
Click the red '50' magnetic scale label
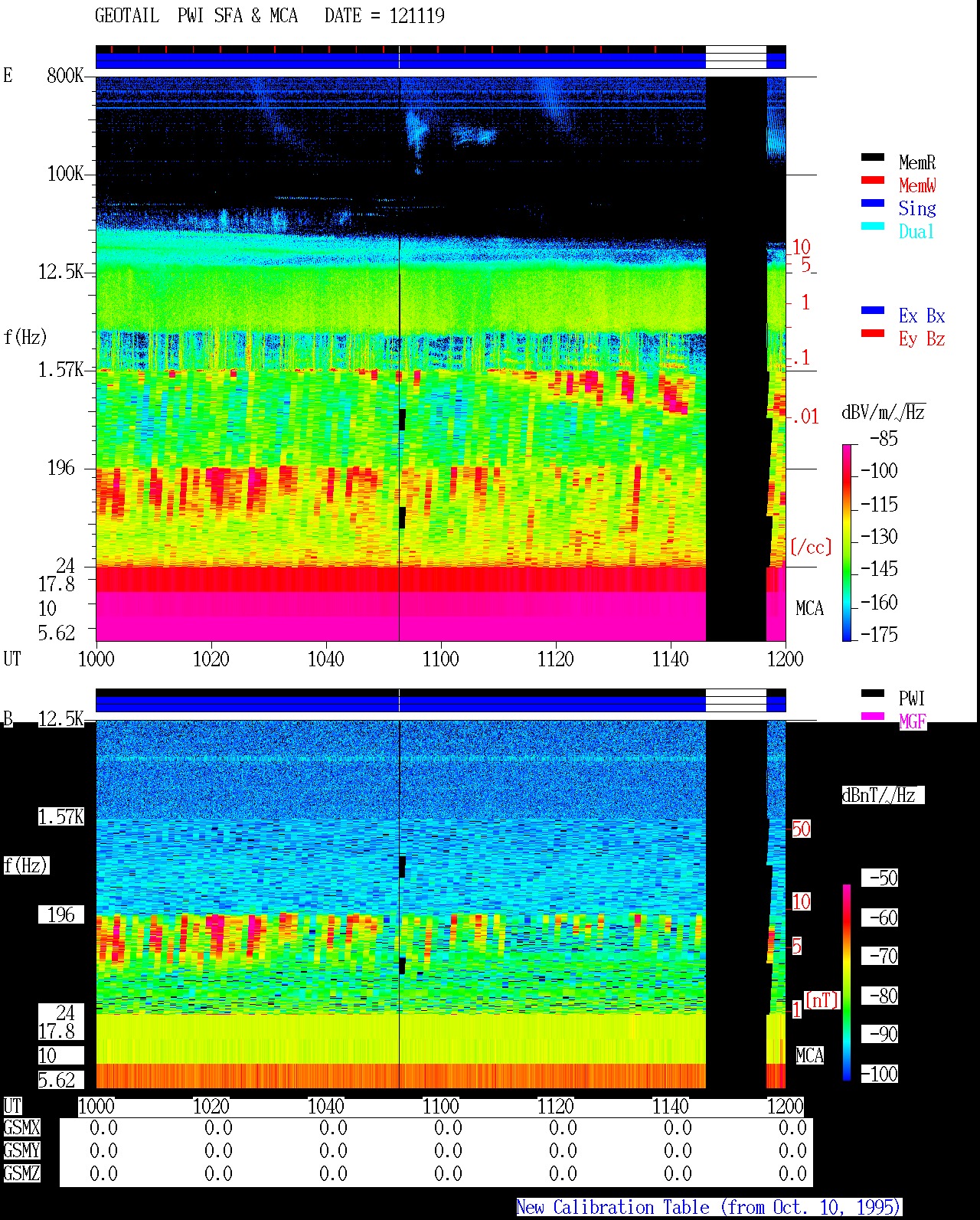[x=801, y=829]
